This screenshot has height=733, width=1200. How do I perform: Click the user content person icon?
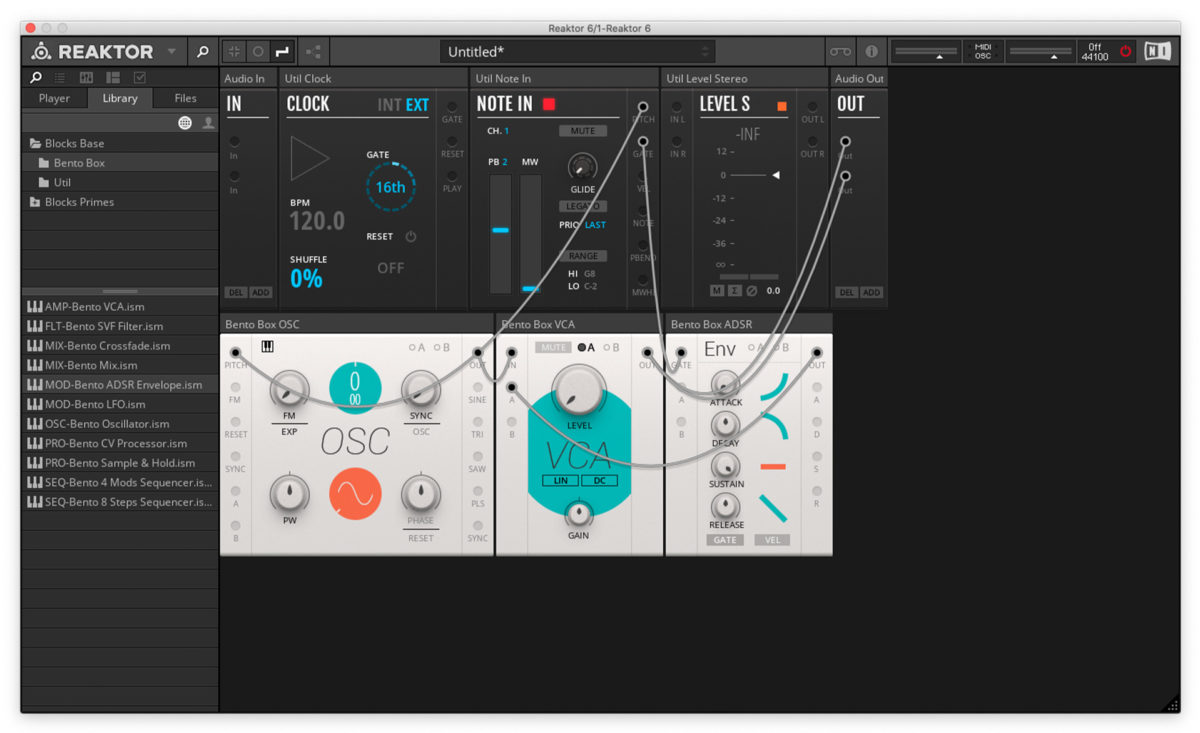click(208, 123)
